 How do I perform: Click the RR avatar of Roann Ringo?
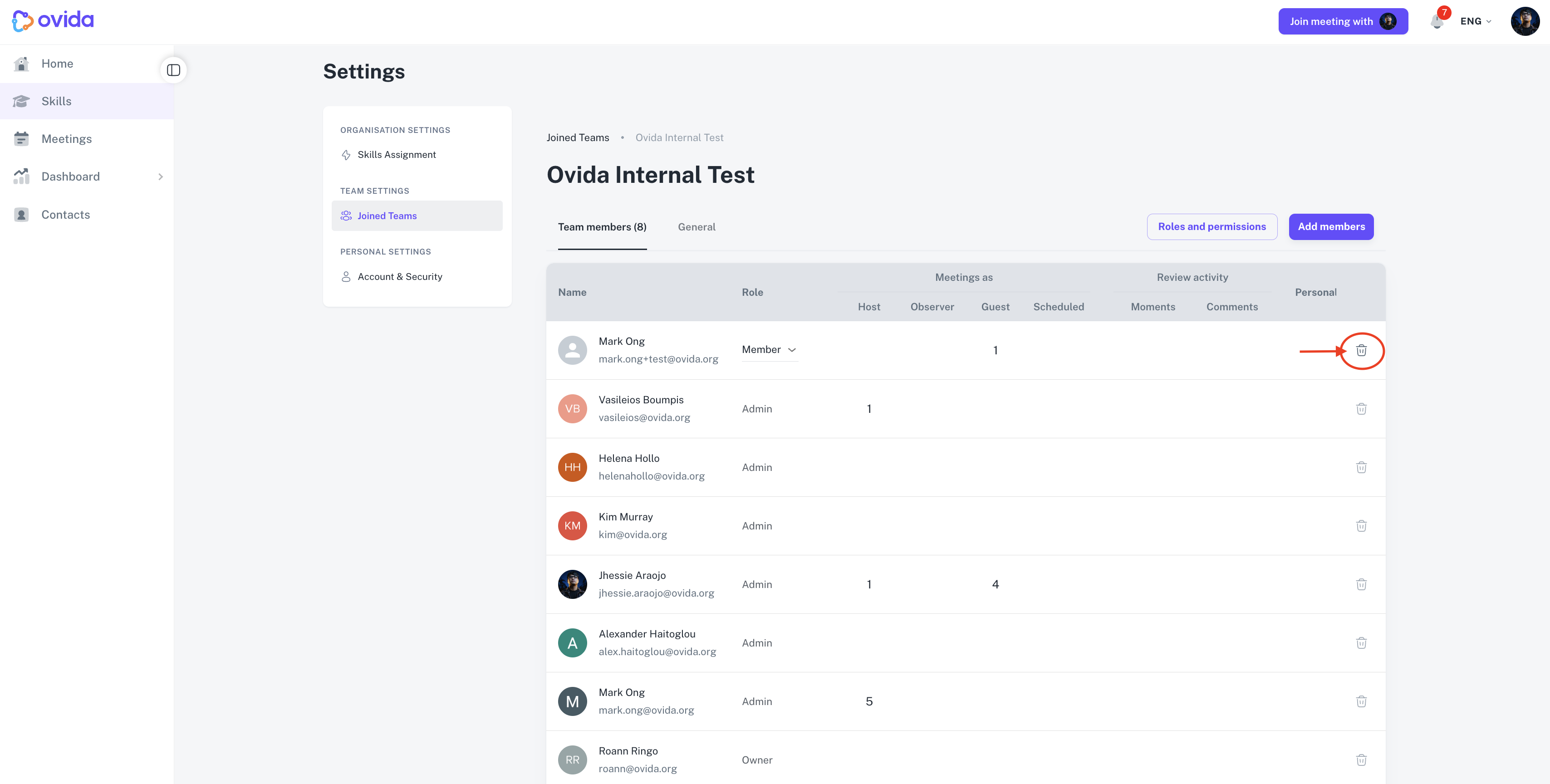click(572, 760)
